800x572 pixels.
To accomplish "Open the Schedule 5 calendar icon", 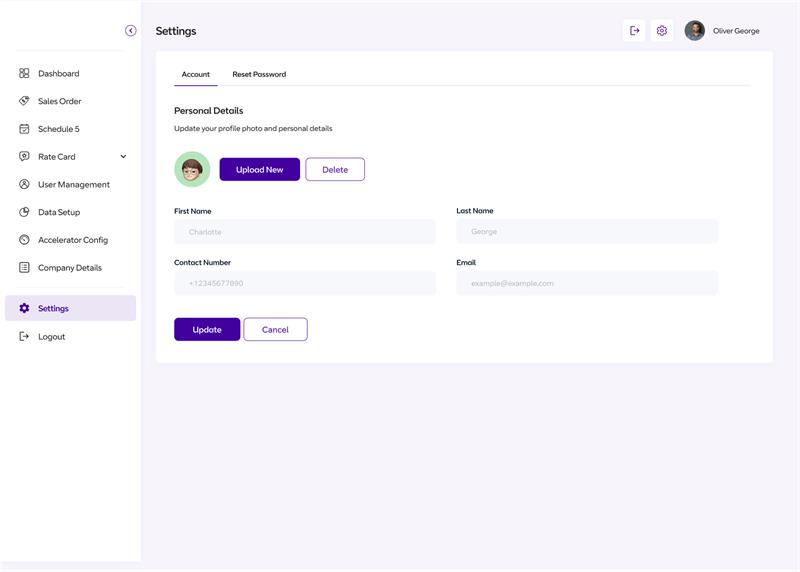I will (x=24, y=129).
